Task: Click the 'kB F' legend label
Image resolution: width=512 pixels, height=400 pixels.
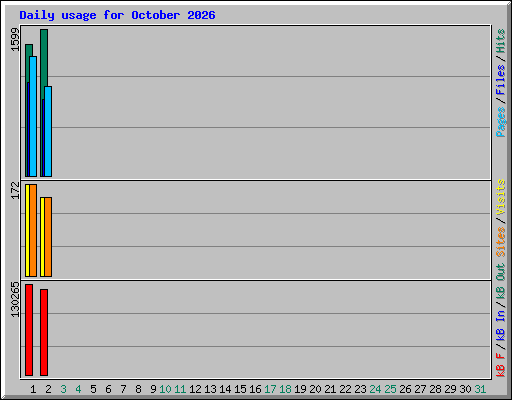Action: point(500,365)
